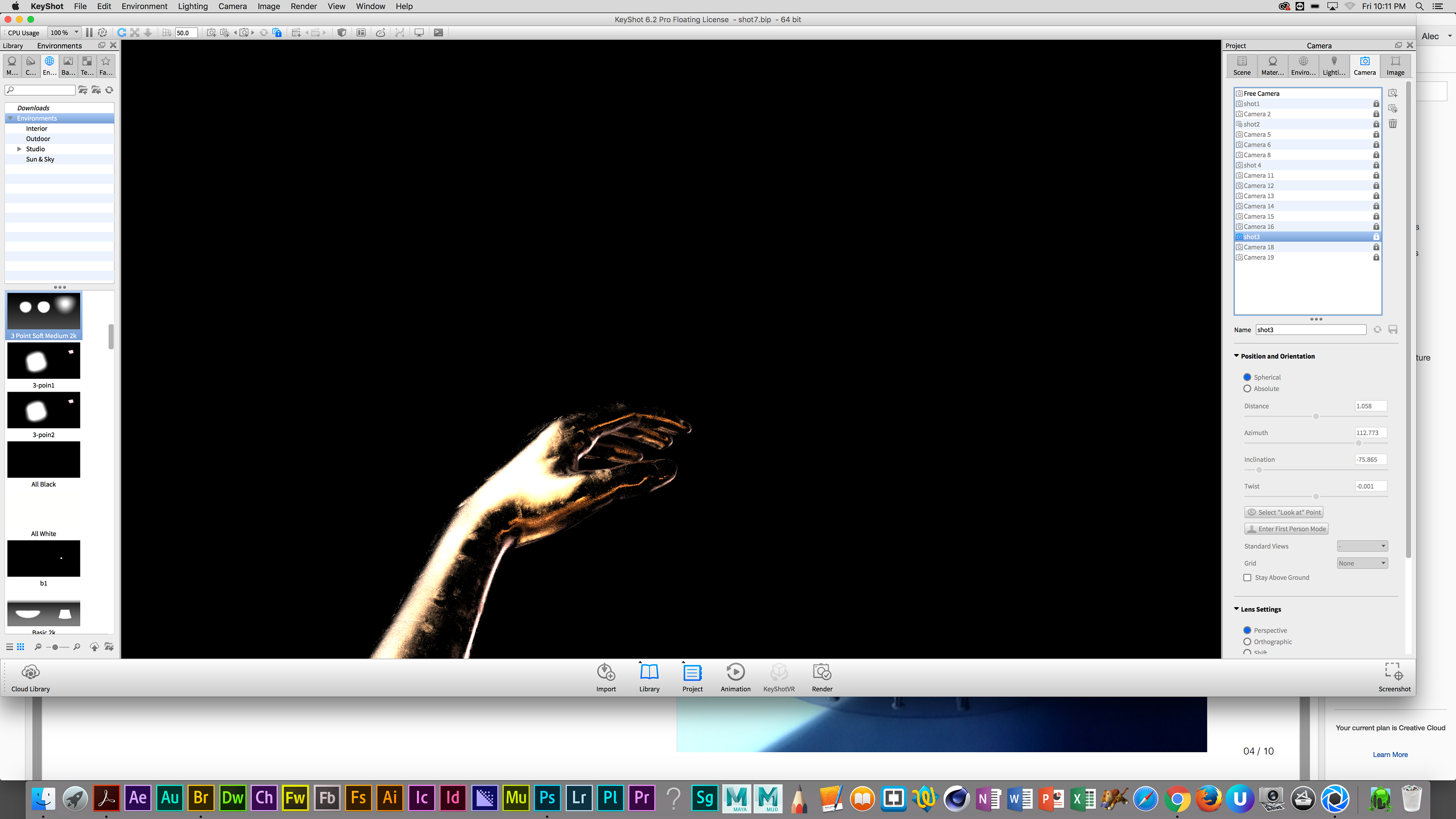Open the Render menu
This screenshot has height=819, width=1456.
click(x=303, y=6)
